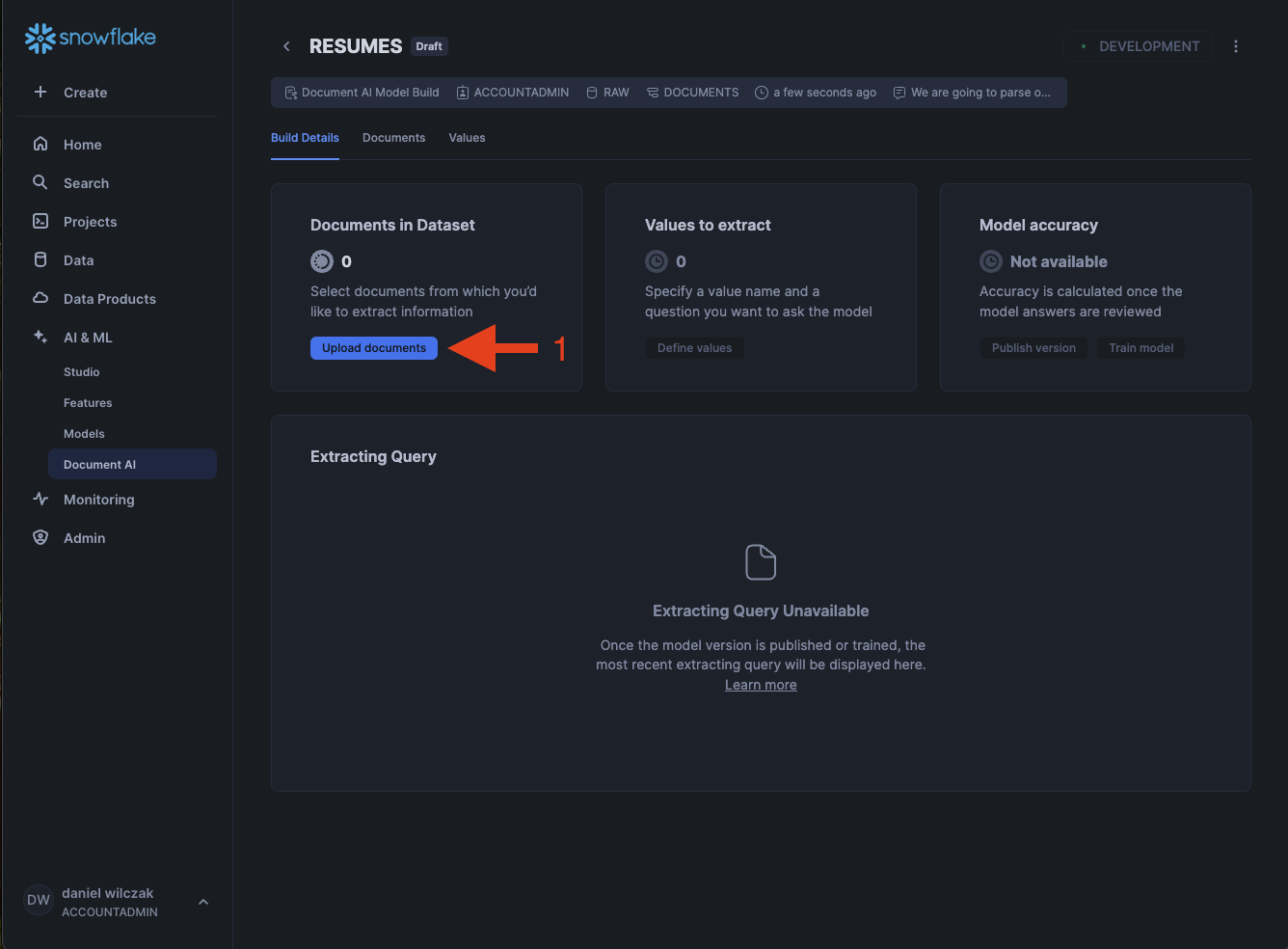1288x949 pixels.
Task: Click the Snowflake logo
Action: coord(90,38)
